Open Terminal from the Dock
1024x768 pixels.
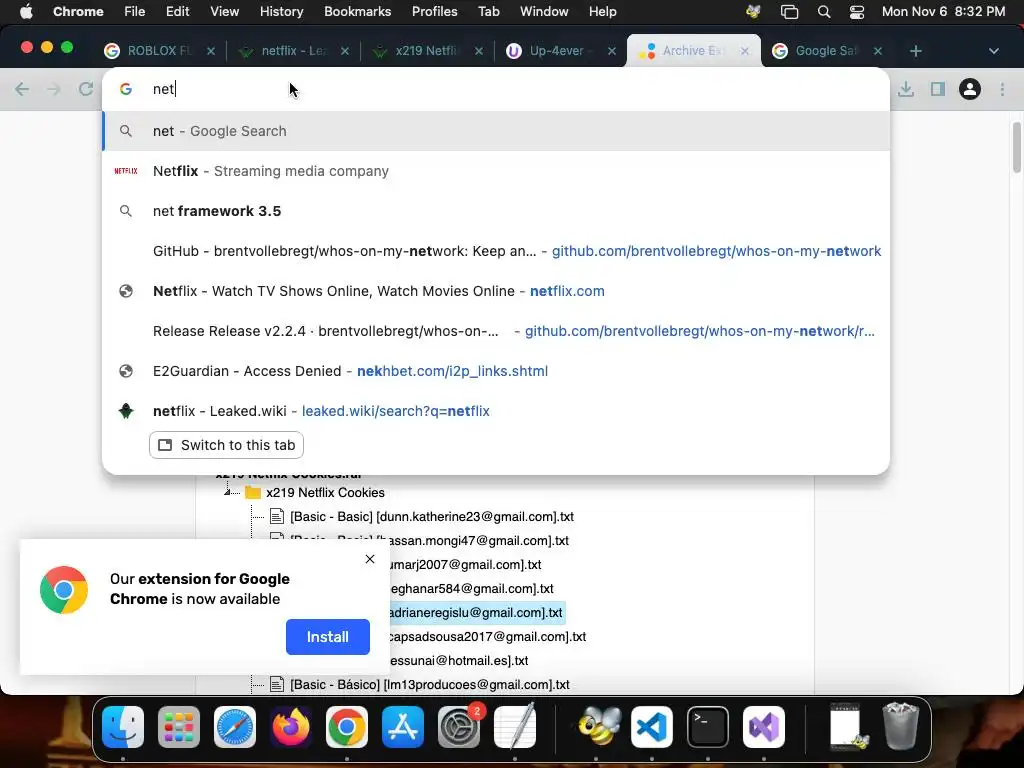(x=708, y=727)
